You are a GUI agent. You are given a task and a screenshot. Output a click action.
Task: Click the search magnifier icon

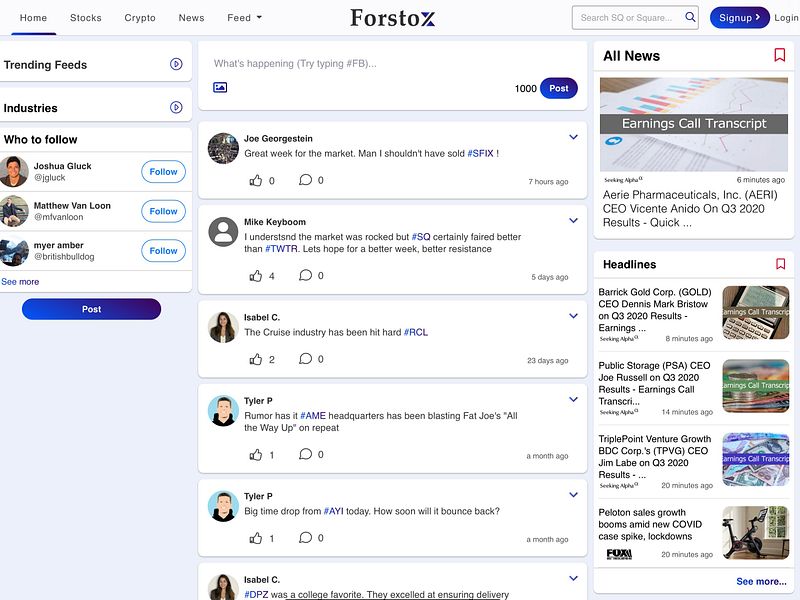pos(690,17)
